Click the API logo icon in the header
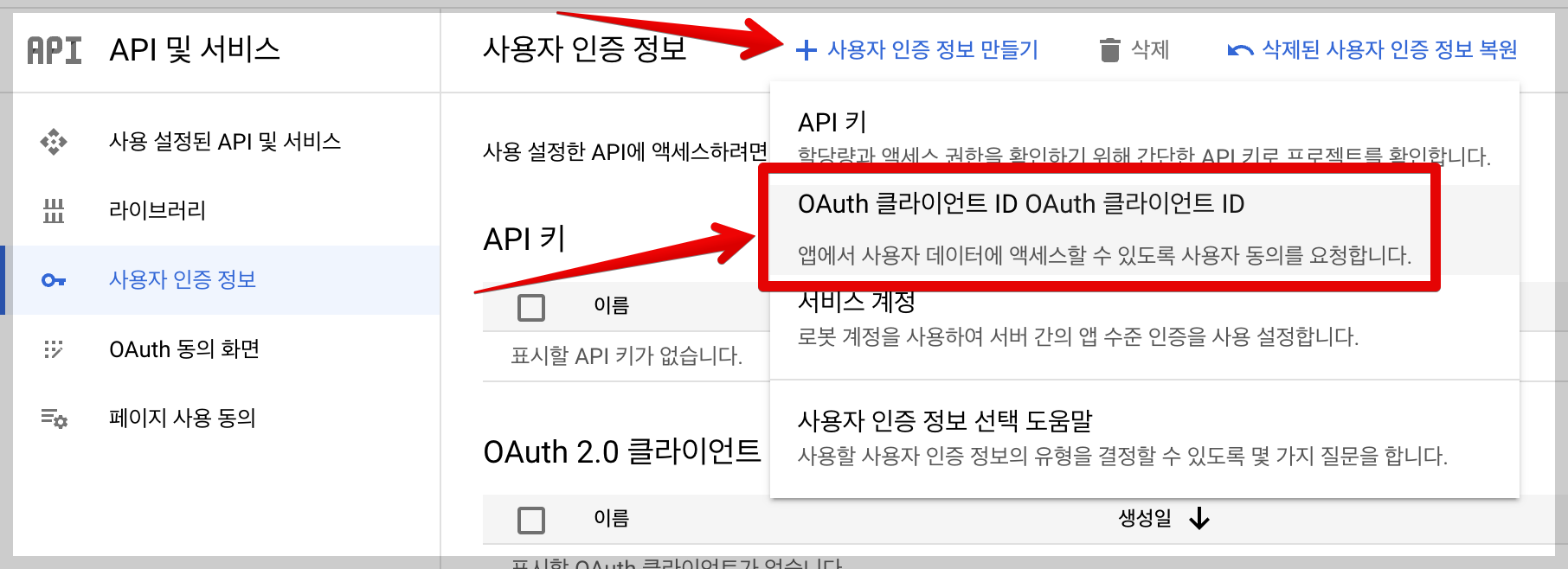This screenshot has height=569, width=1568. click(x=55, y=50)
